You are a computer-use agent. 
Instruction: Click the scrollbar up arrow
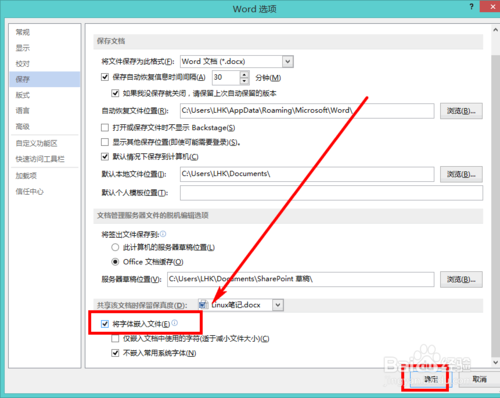pyautogui.click(x=495, y=30)
